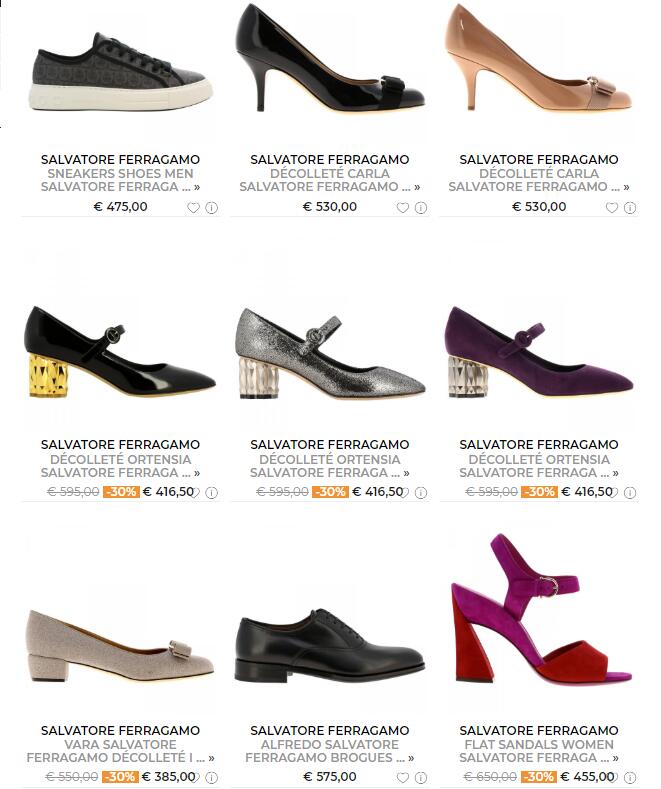Favorite the black Décolleté Carla heart icon
This screenshot has width=661, height=789.
[402, 207]
